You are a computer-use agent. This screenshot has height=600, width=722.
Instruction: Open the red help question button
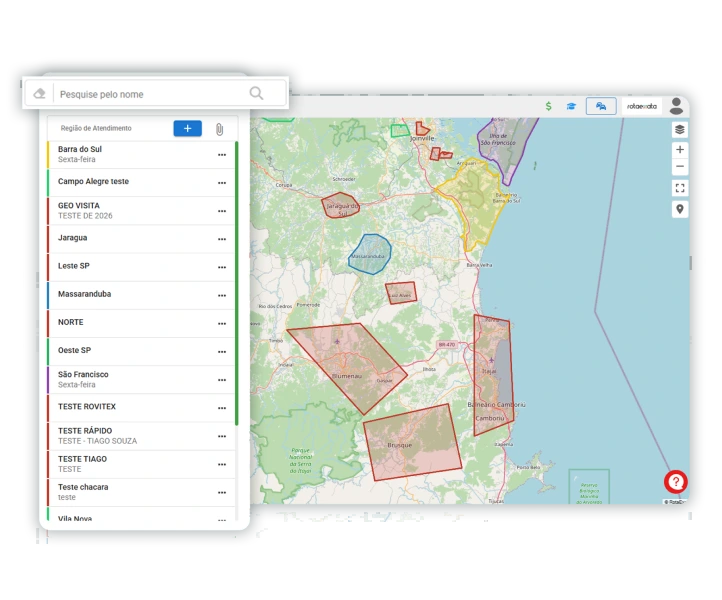click(x=675, y=482)
